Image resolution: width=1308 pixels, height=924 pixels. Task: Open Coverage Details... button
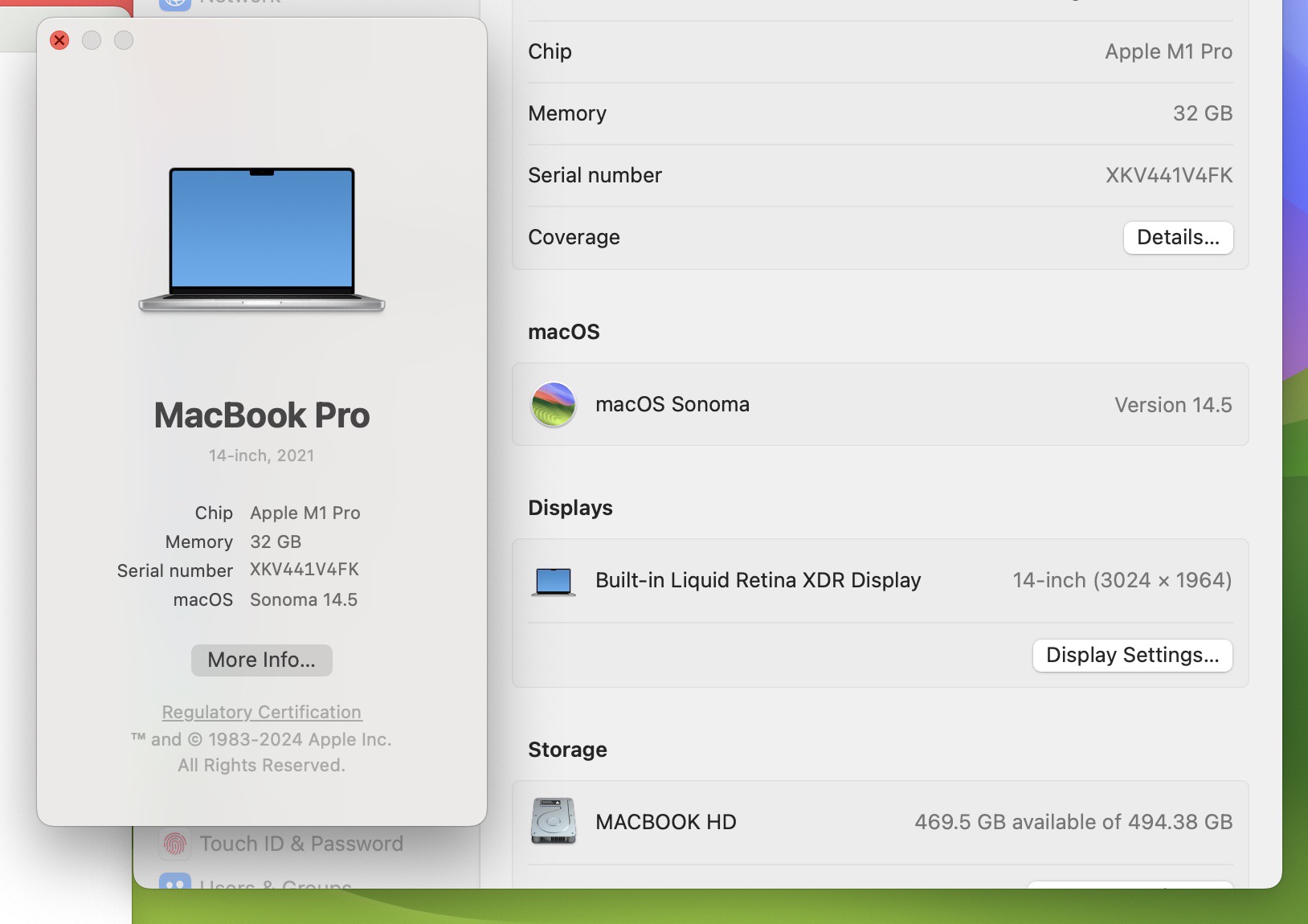click(1178, 237)
